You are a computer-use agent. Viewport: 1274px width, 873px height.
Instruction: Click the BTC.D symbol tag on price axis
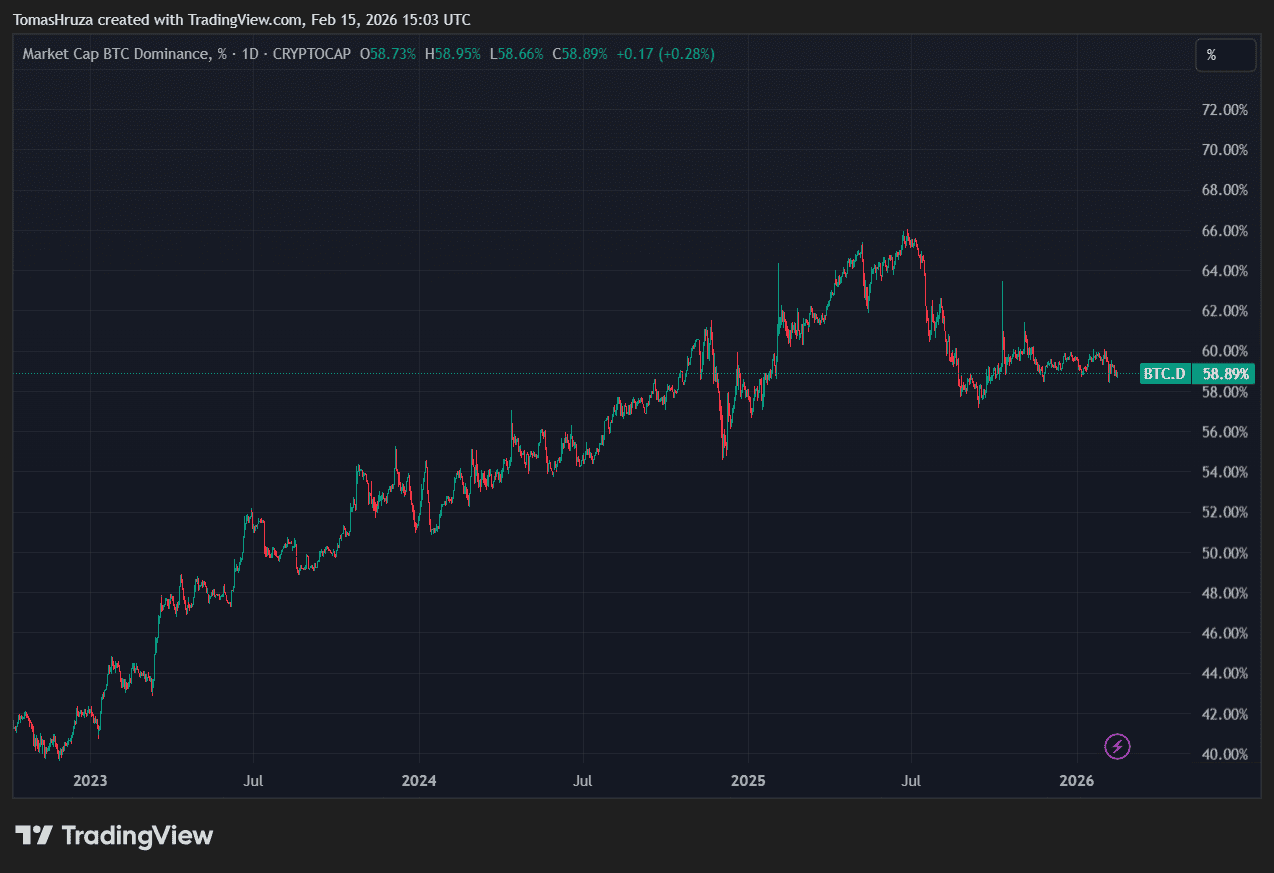(1165, 374)
